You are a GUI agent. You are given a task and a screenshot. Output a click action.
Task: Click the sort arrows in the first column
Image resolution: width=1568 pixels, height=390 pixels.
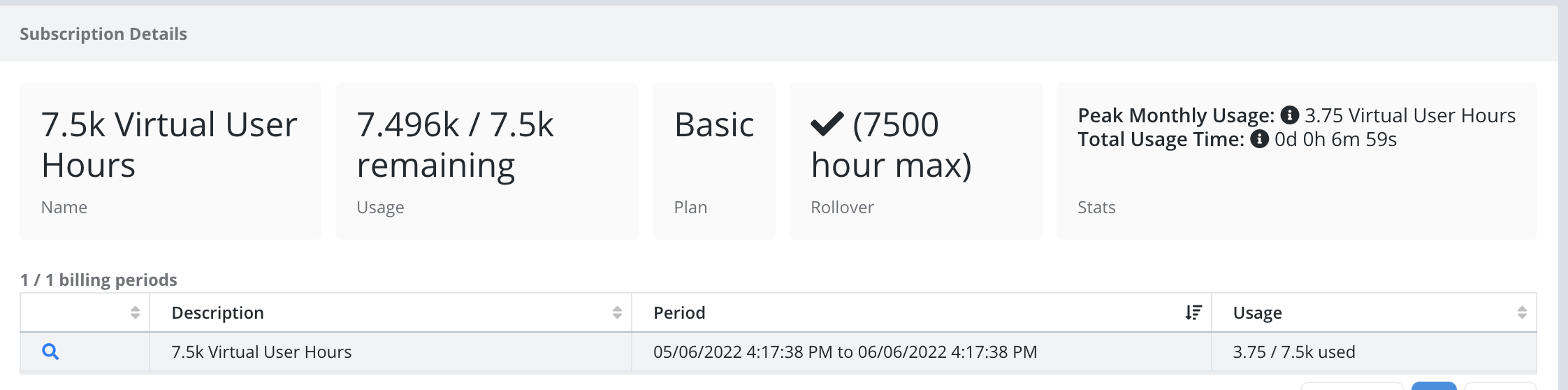136,312
